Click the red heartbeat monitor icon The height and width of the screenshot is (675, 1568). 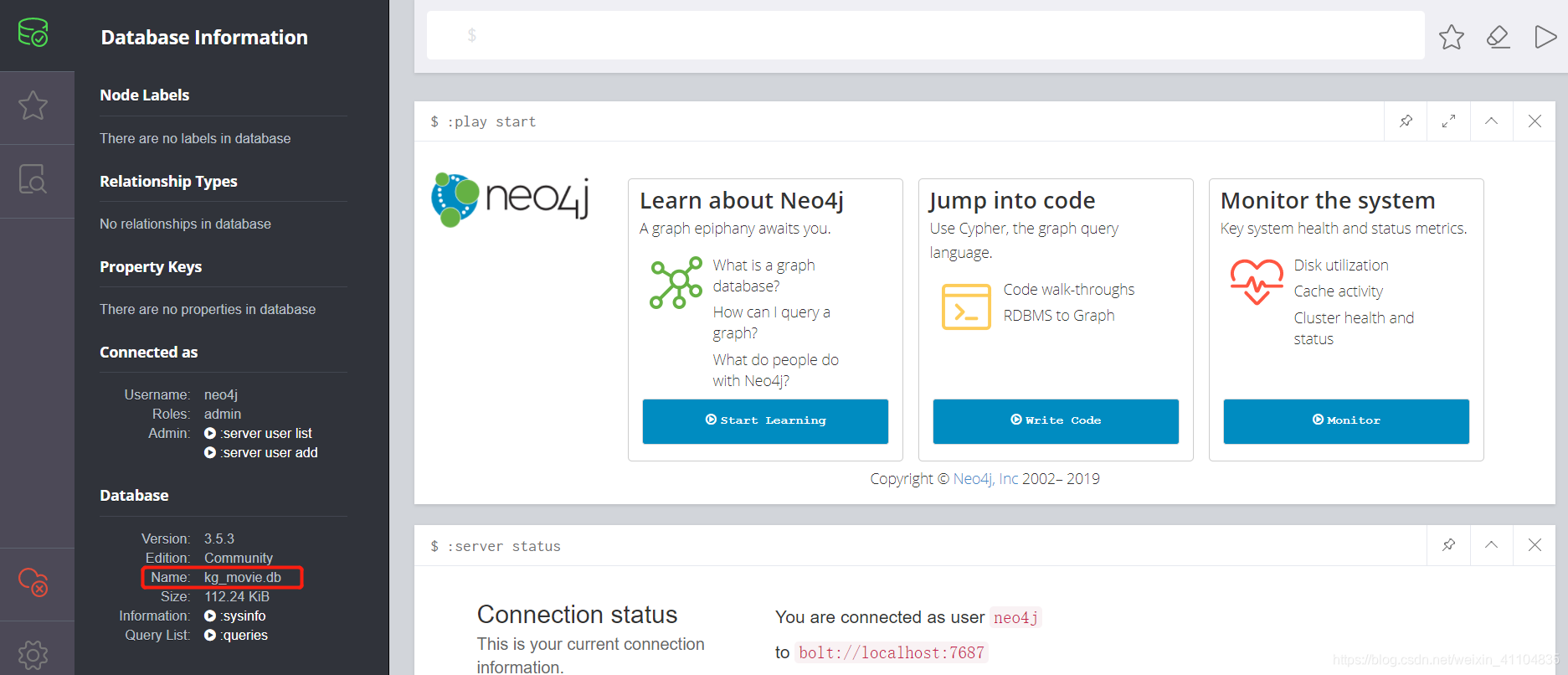coord(1257,281)
